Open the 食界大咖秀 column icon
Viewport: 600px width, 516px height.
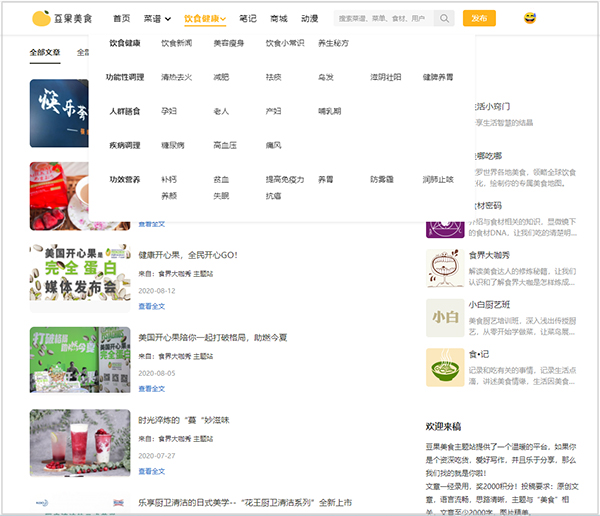444,268
